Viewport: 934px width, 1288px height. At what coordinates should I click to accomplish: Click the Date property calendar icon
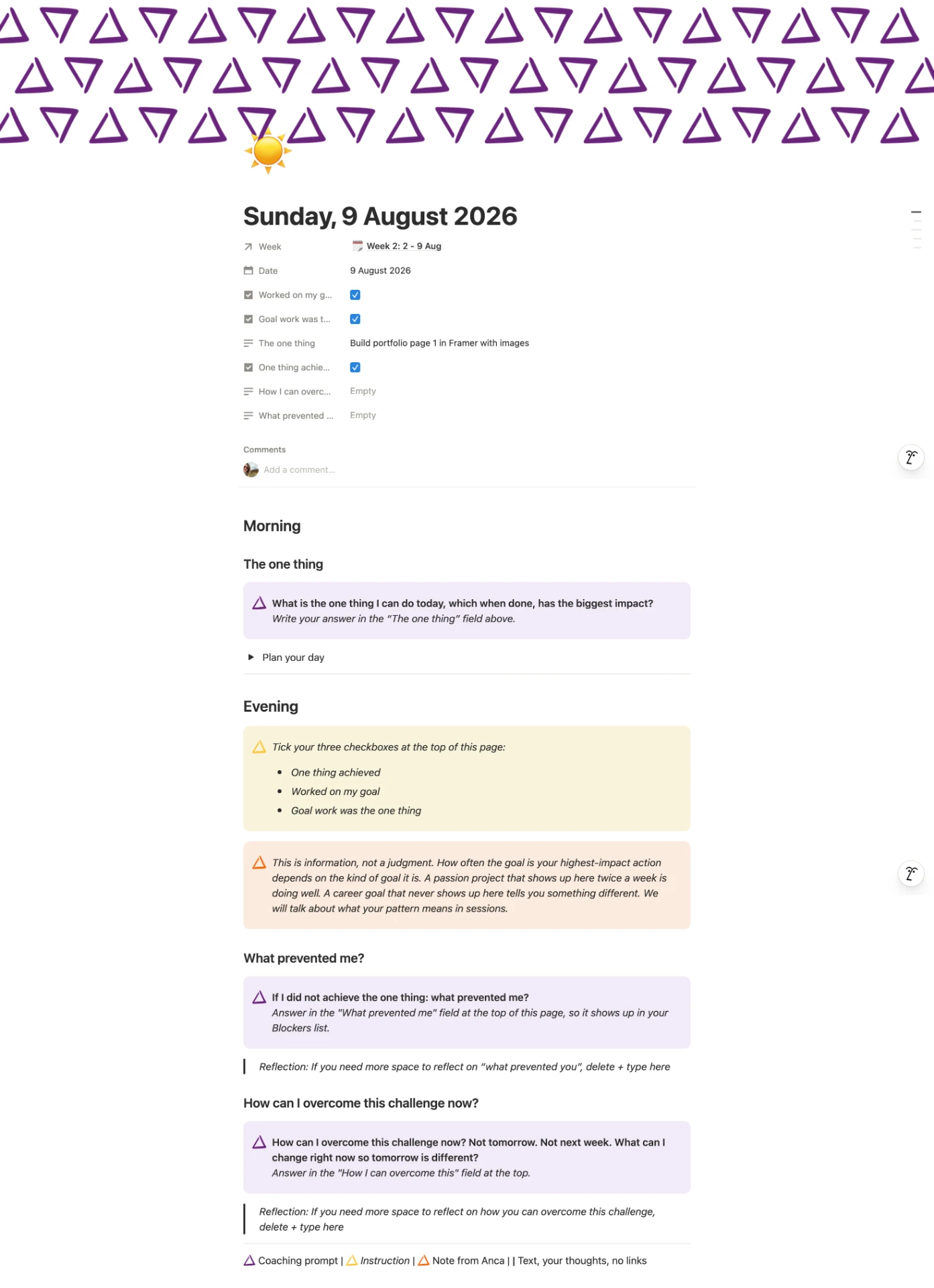coord(248,270)
